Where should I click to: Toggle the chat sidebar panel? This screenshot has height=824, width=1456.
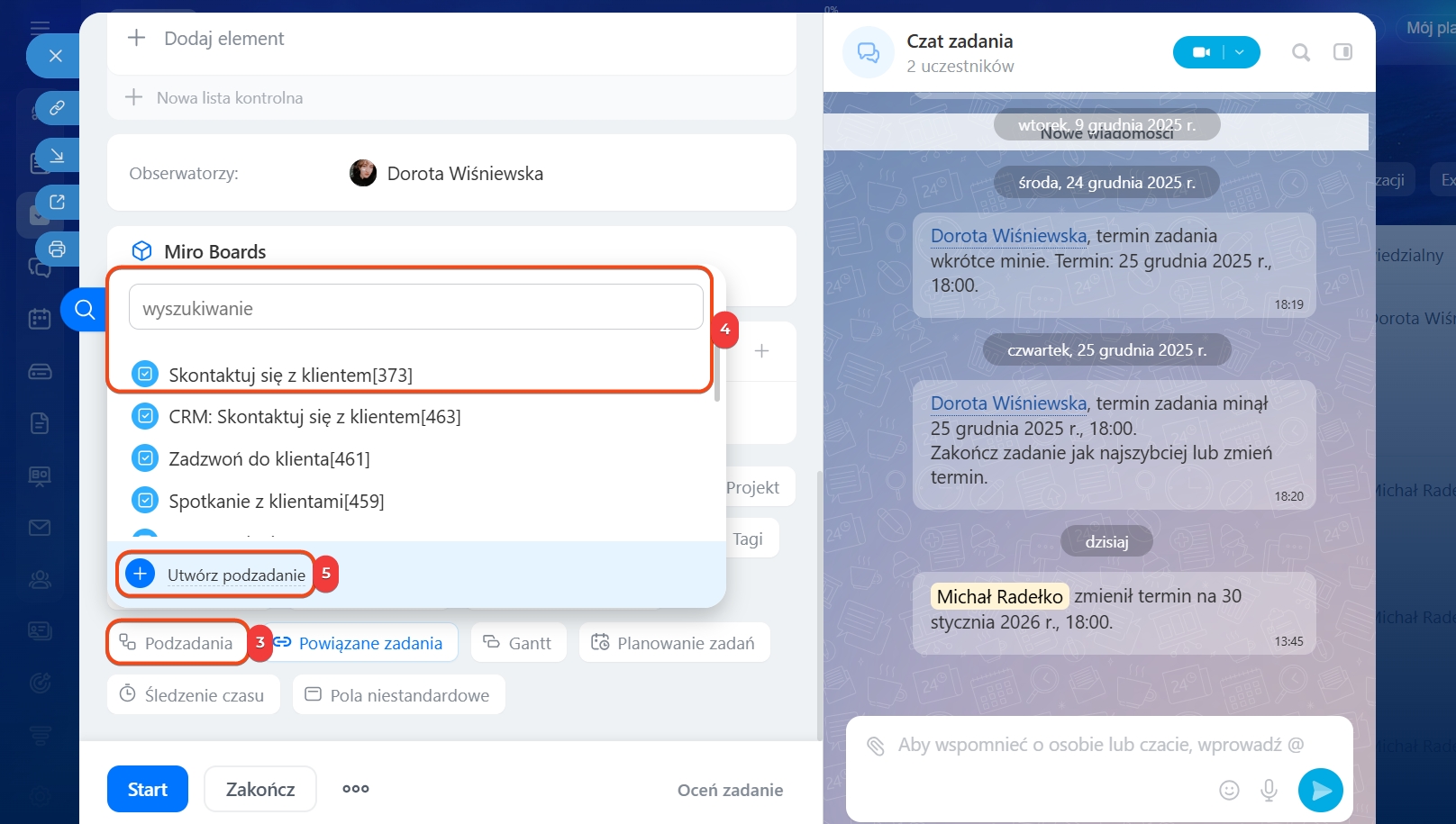pos(1342,52)
